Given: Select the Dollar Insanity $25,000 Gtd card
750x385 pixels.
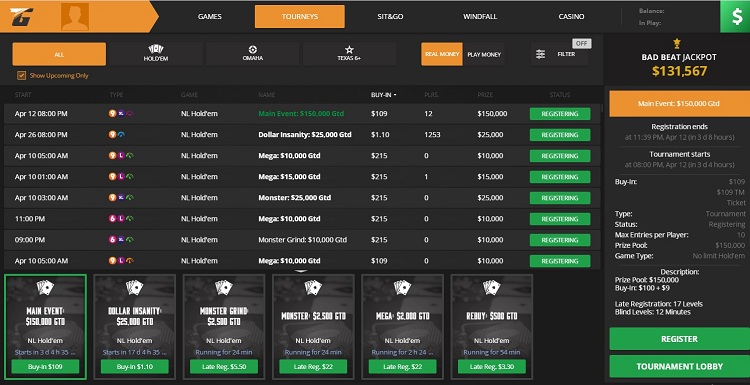Looking at the screenshot, I should (x=134, y=327).
